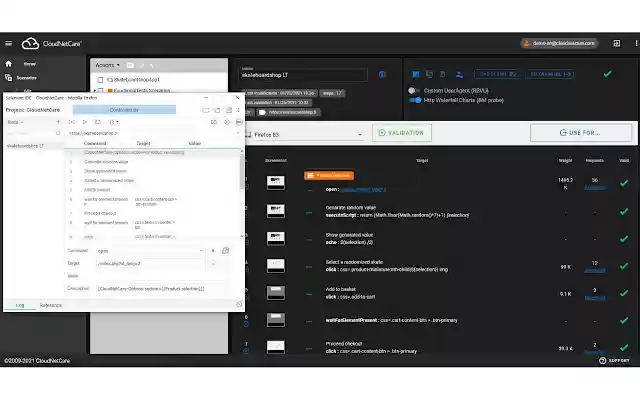Click the first outlined blue button in options panel

[x=498, y=74]
